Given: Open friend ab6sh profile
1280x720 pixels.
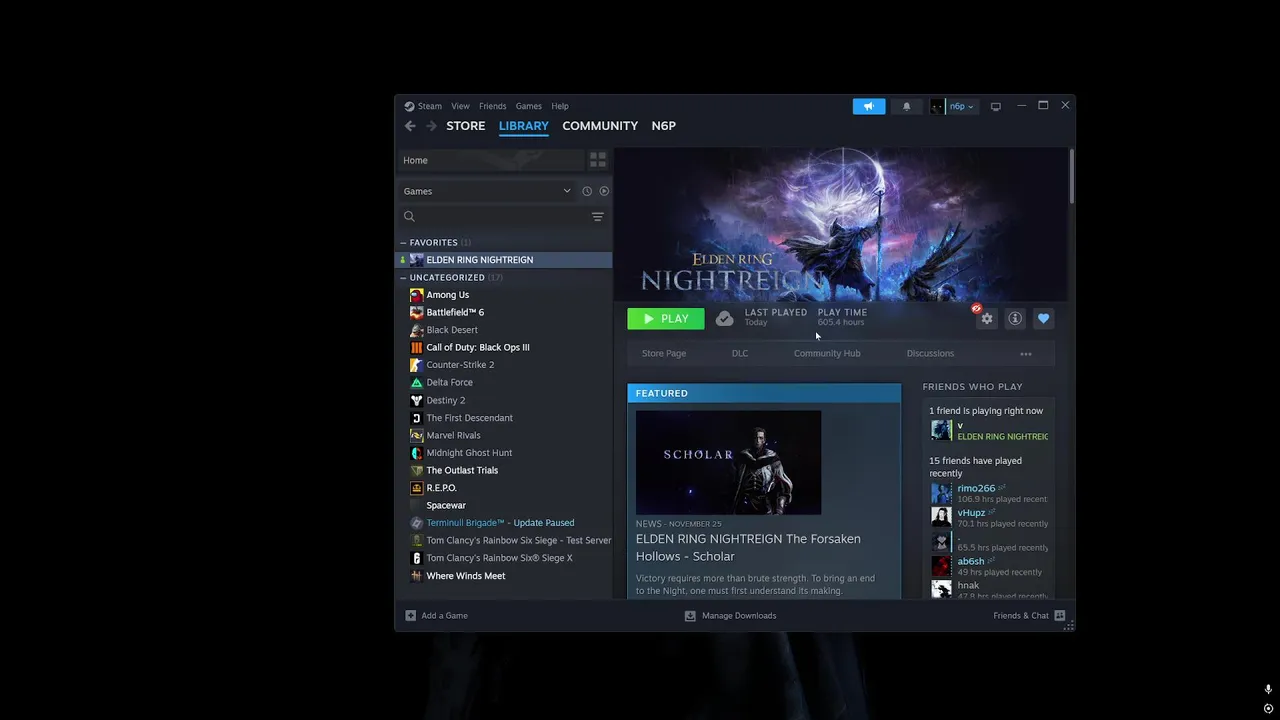Looking at the screenshot, I should [x=970, y=562].
